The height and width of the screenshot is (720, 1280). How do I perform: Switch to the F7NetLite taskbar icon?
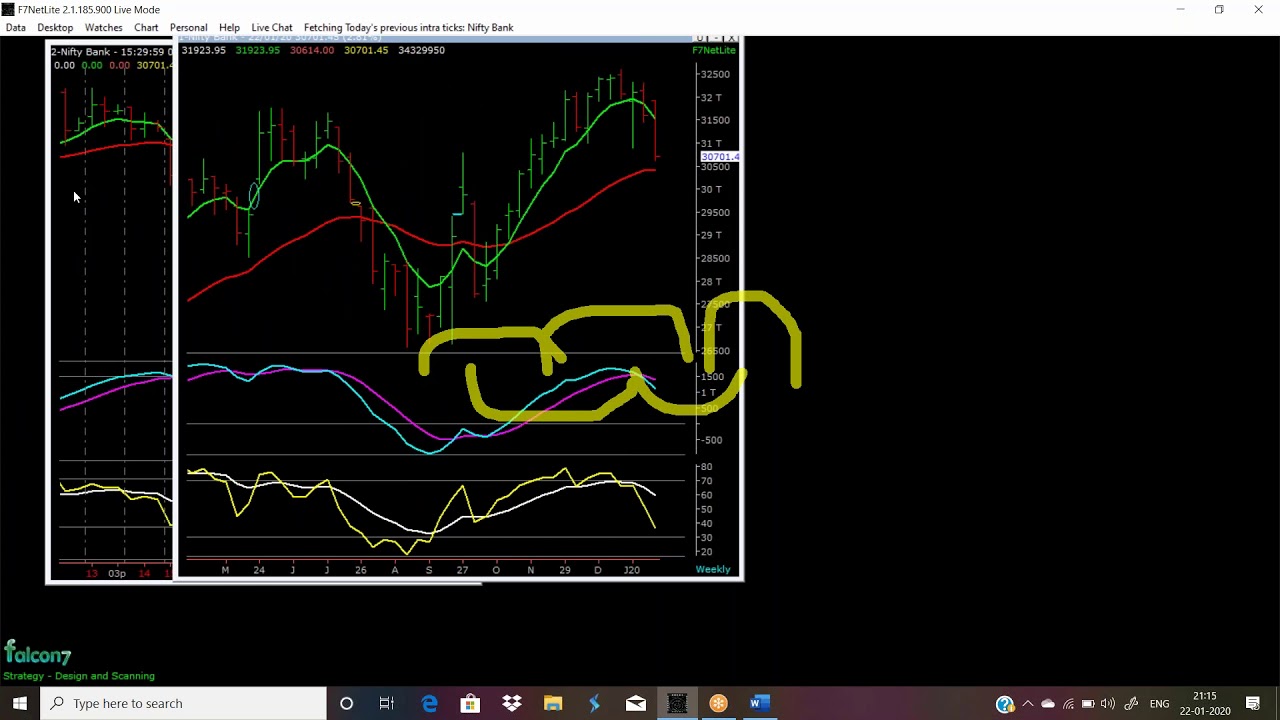tap(677, 703)
